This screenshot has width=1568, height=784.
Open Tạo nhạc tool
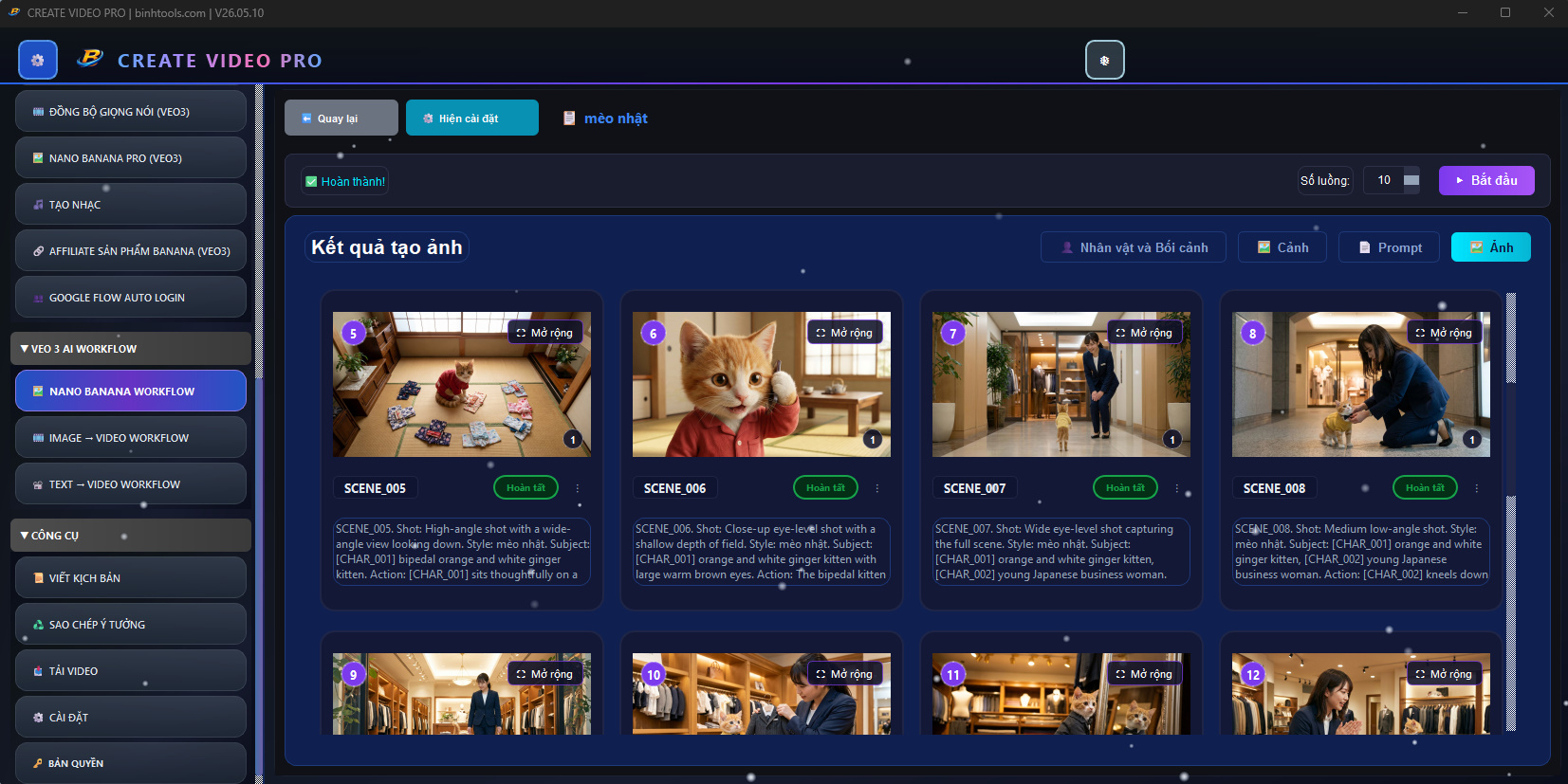coord(131,205)
